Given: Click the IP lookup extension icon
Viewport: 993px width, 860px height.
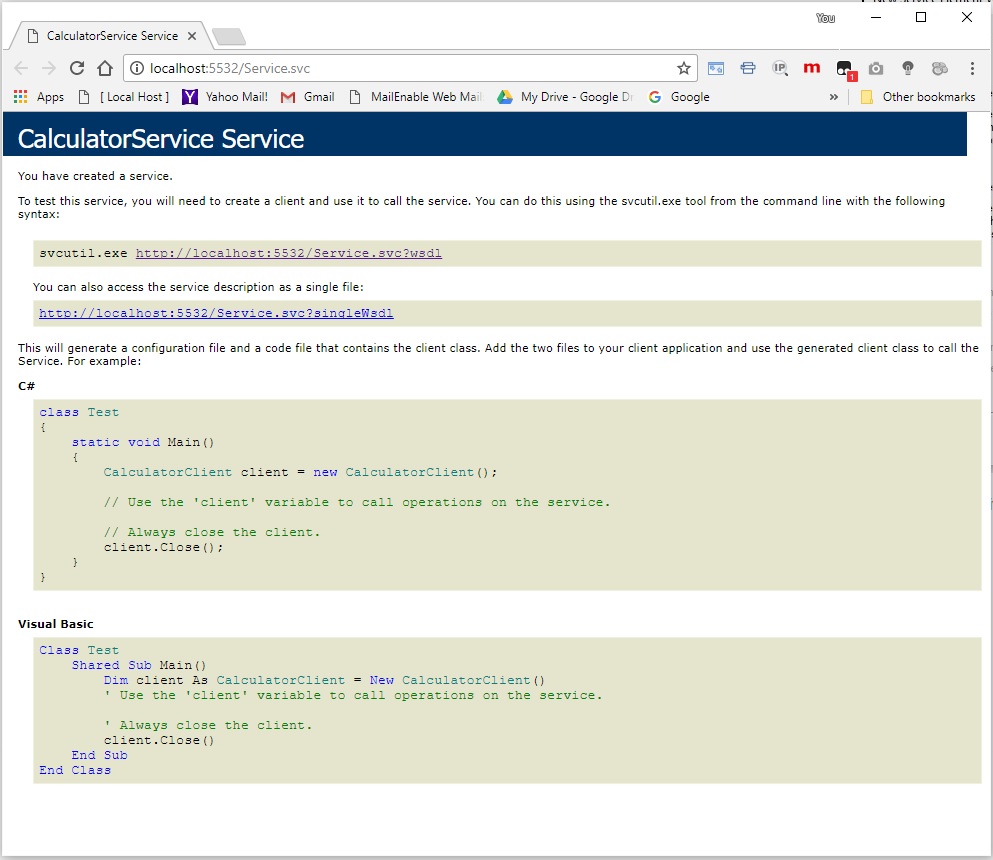Looking at the screenshot, I should pos(780,68).
